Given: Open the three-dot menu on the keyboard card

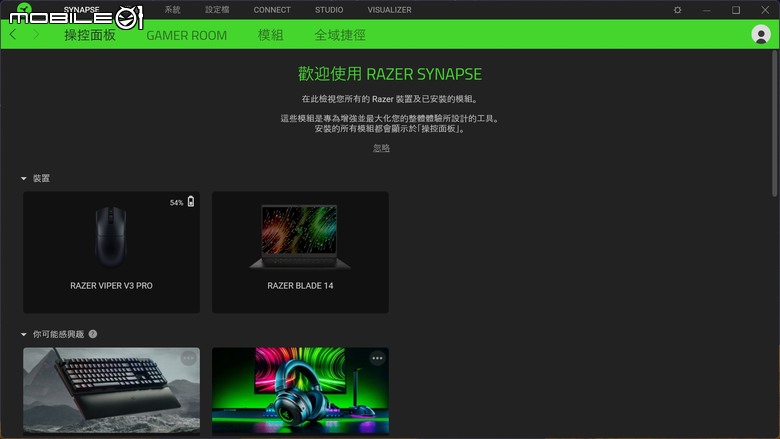Looking at the screenshot, I should coord(188,358).
